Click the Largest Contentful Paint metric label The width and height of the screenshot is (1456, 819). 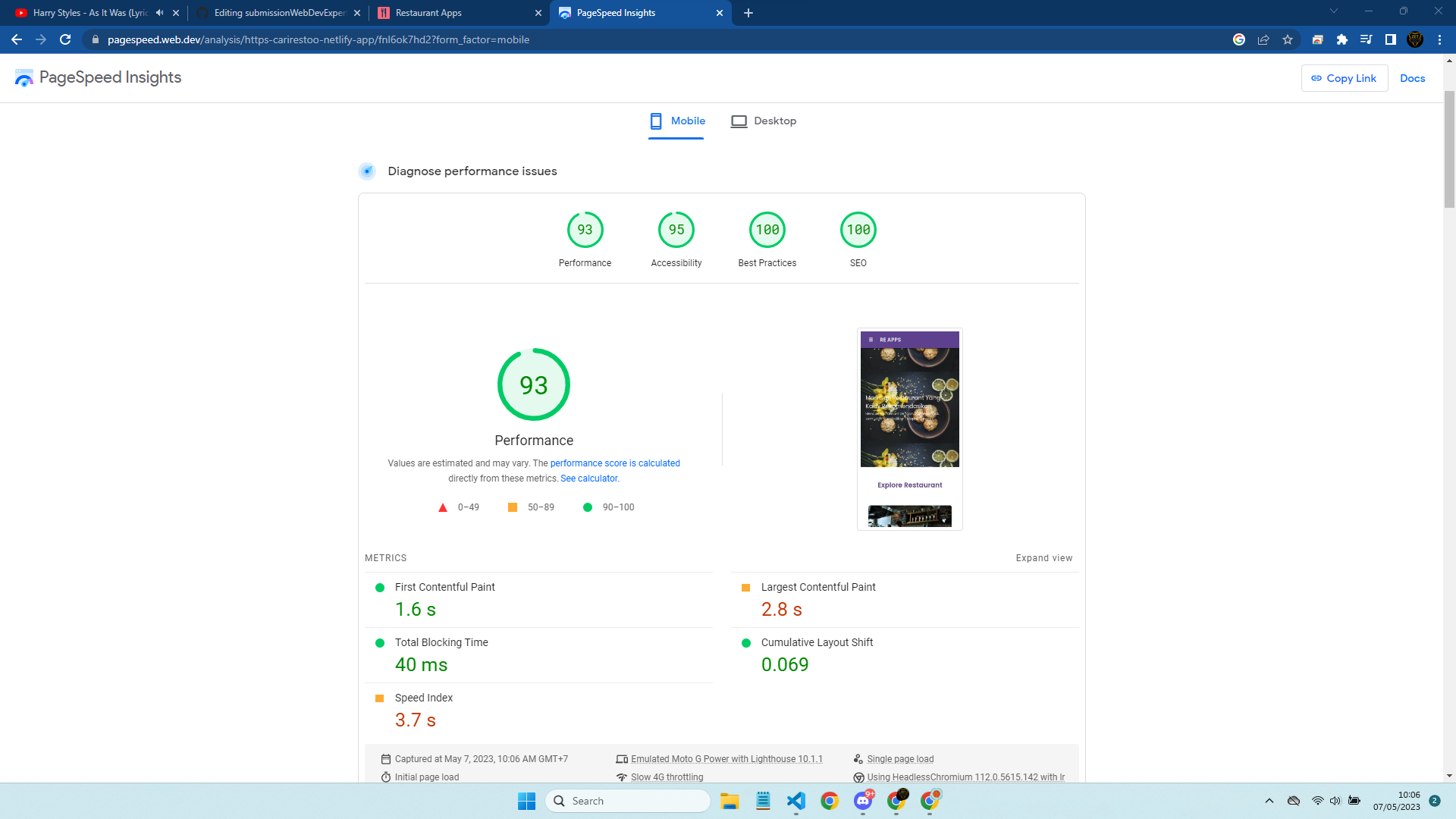coord(818,587)
